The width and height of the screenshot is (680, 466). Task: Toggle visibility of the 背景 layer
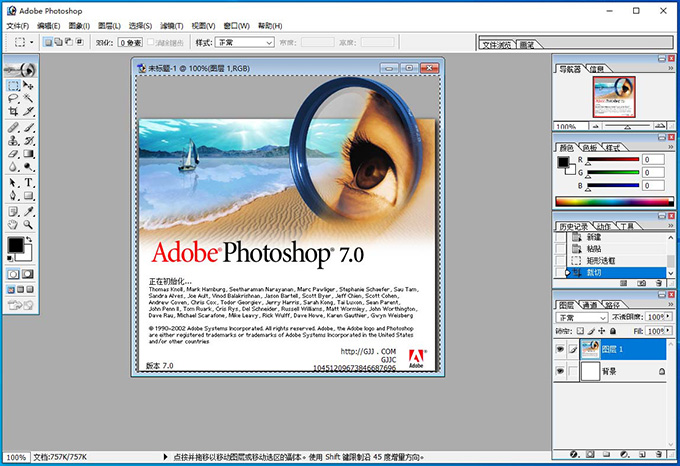pyautogui.click(x=560, y=372)
